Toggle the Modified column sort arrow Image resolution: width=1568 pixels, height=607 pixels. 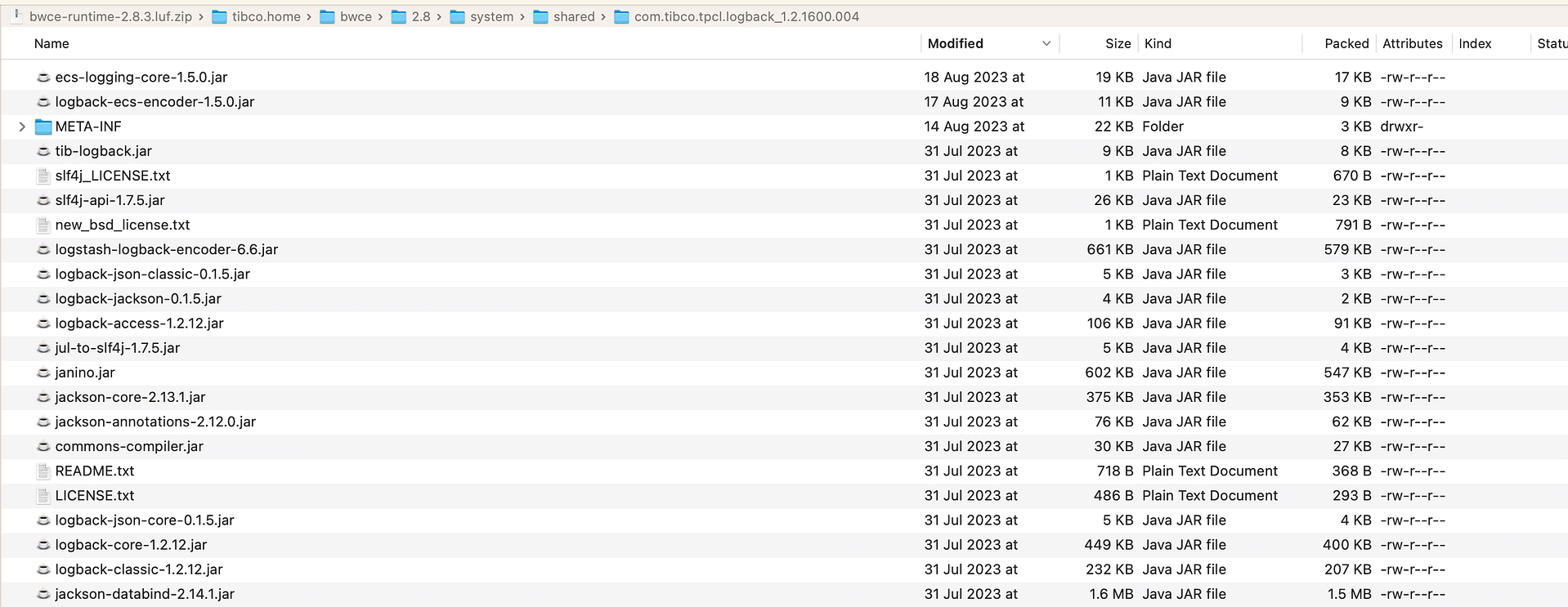click(x=1046, y=44)
